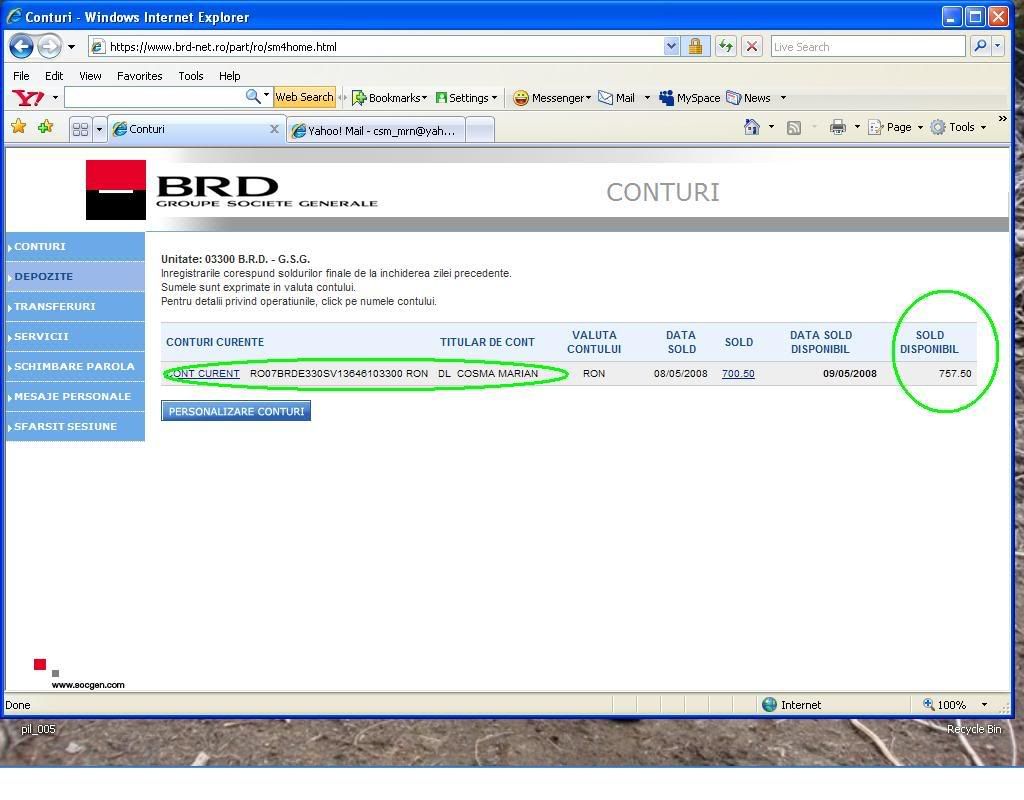The image size is (1024, 800).
Task: Stop loading with the red X icon
Action: click(752, 47)
